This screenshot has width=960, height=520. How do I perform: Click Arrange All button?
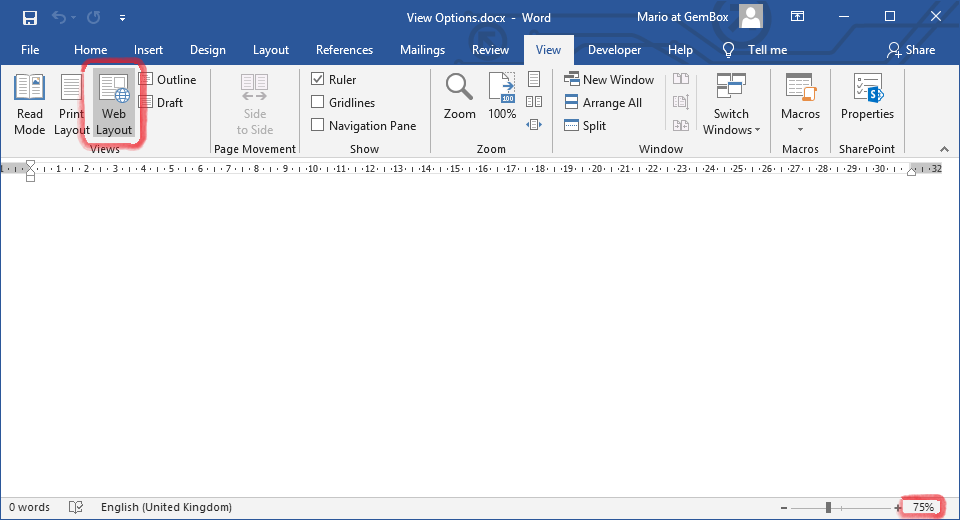[x=603, y=103]
